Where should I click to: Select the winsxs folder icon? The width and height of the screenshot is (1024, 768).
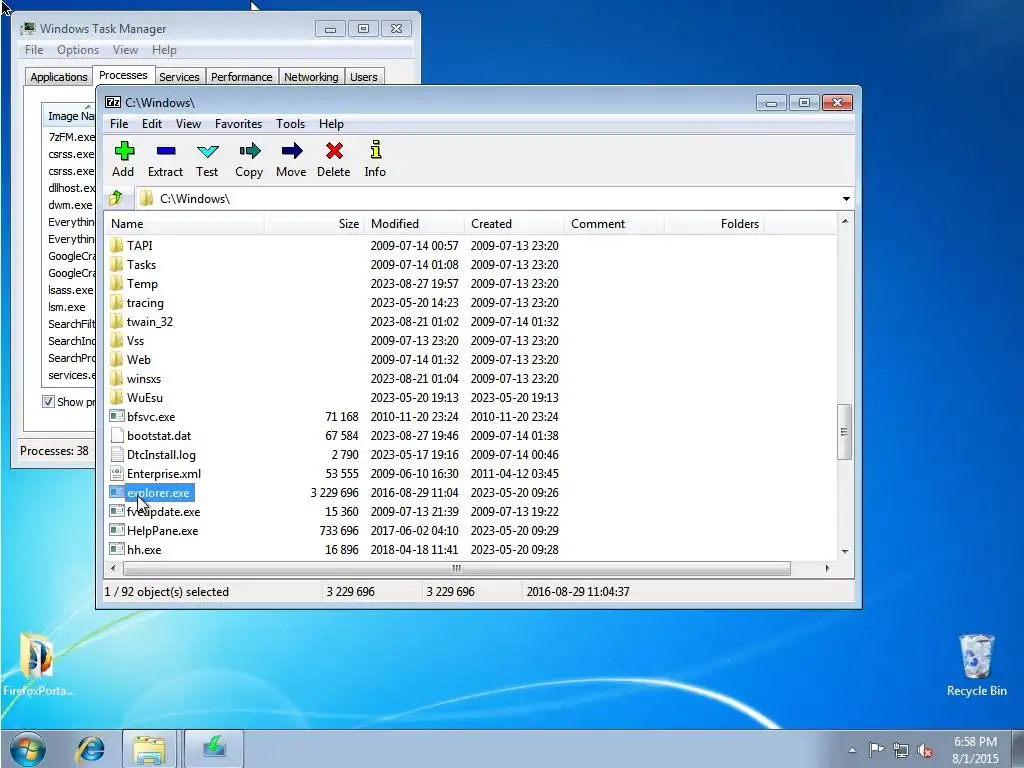click(x=117, y=378)
